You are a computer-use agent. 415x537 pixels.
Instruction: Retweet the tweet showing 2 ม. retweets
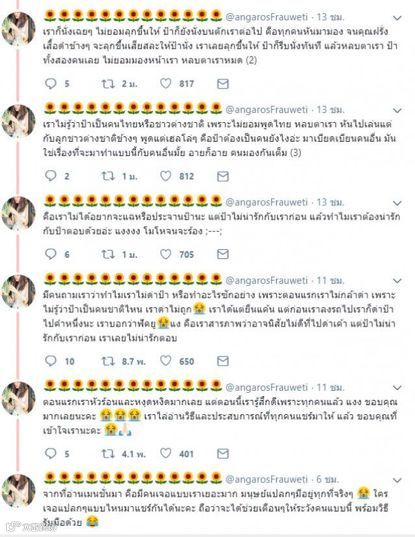tap(108, 84)
